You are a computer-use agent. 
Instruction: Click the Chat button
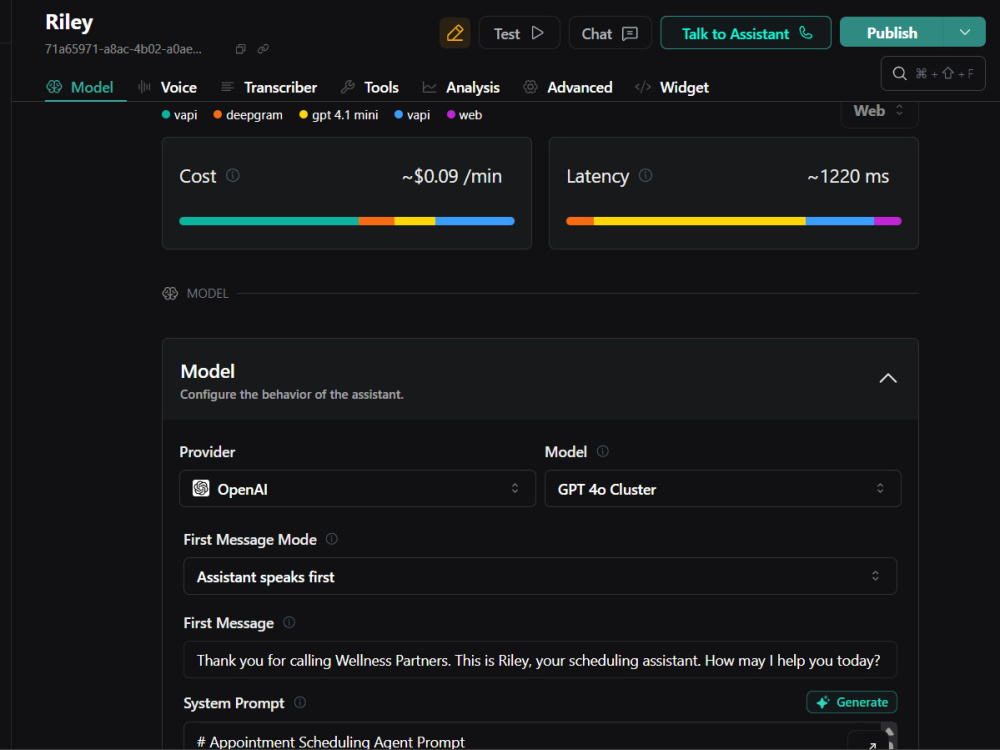coord(610,33)
